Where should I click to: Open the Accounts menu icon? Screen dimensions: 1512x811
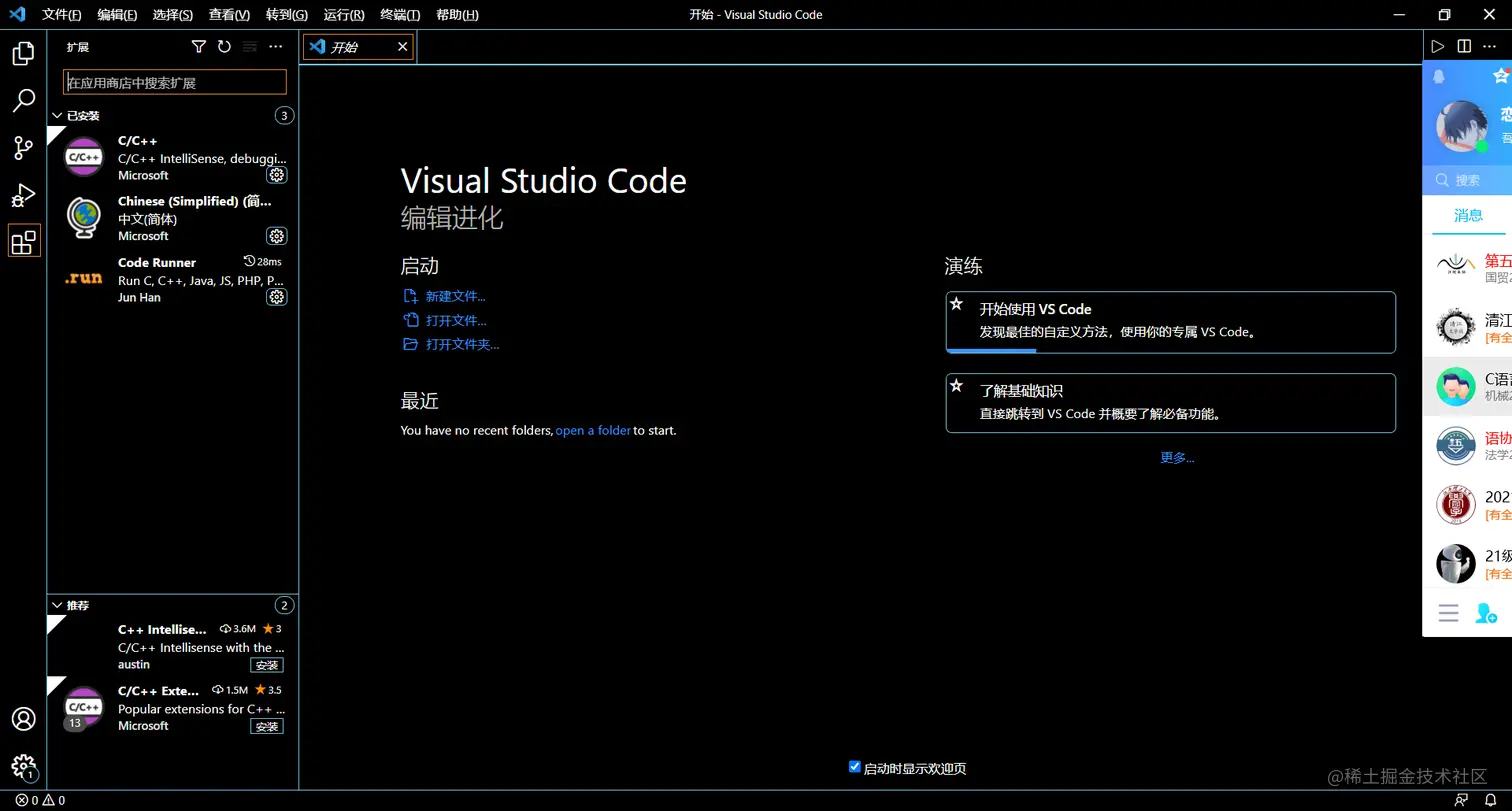point(23,719)
